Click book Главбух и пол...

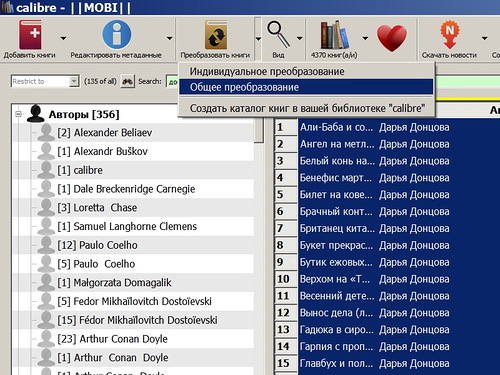(337, 363)
